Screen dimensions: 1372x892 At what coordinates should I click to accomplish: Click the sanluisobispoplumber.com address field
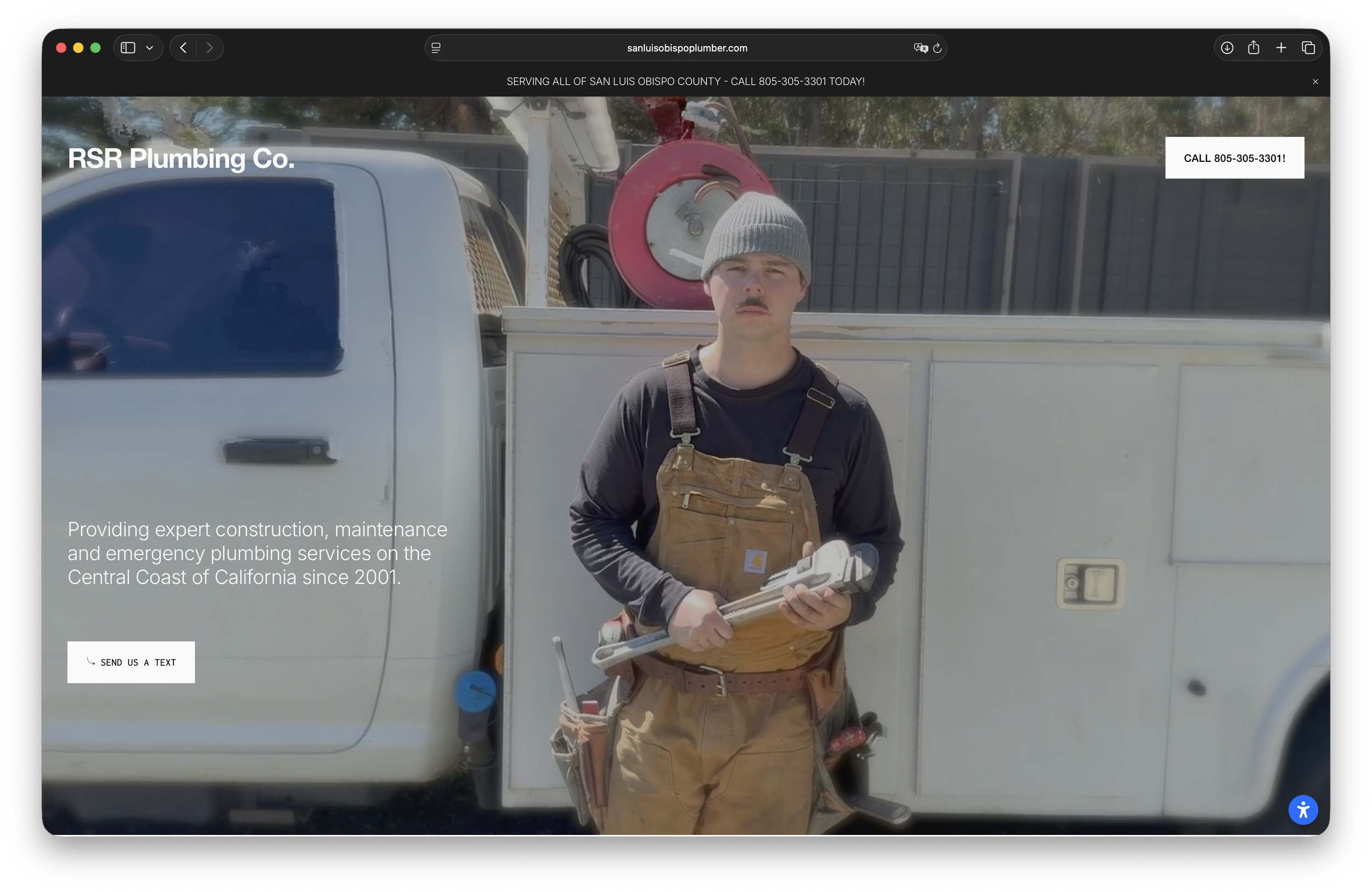[686, 48]
